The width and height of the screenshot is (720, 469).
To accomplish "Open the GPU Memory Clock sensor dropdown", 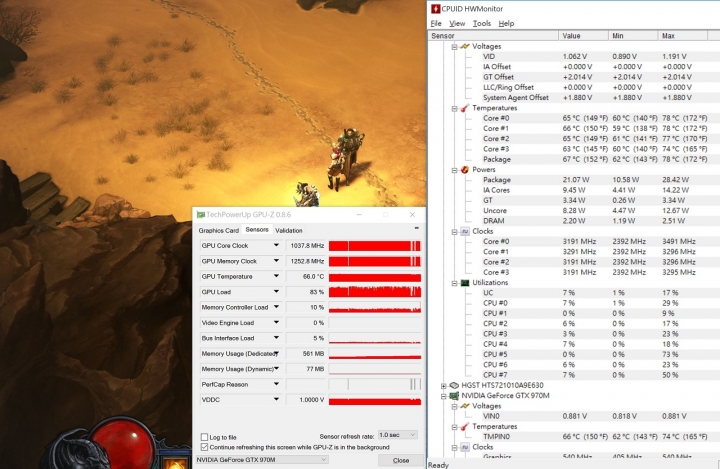I will [276, 261].
